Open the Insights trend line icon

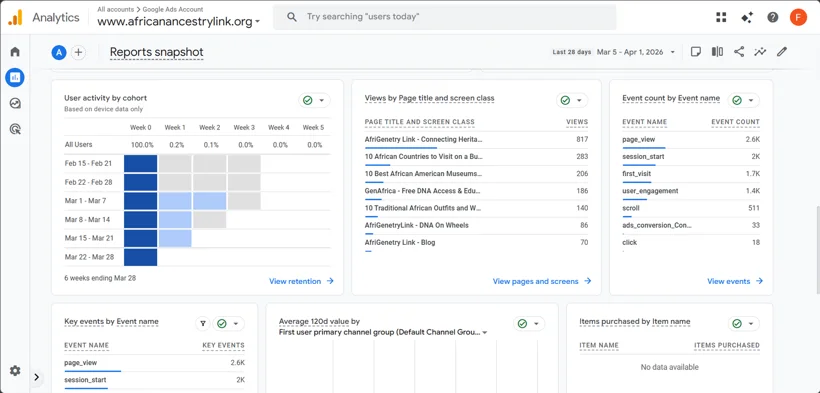760,52
